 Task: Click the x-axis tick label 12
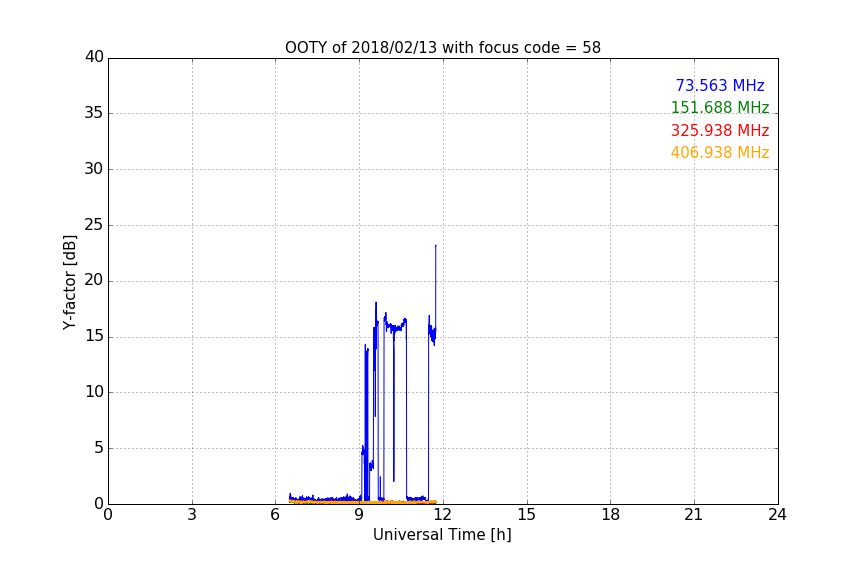442,515
